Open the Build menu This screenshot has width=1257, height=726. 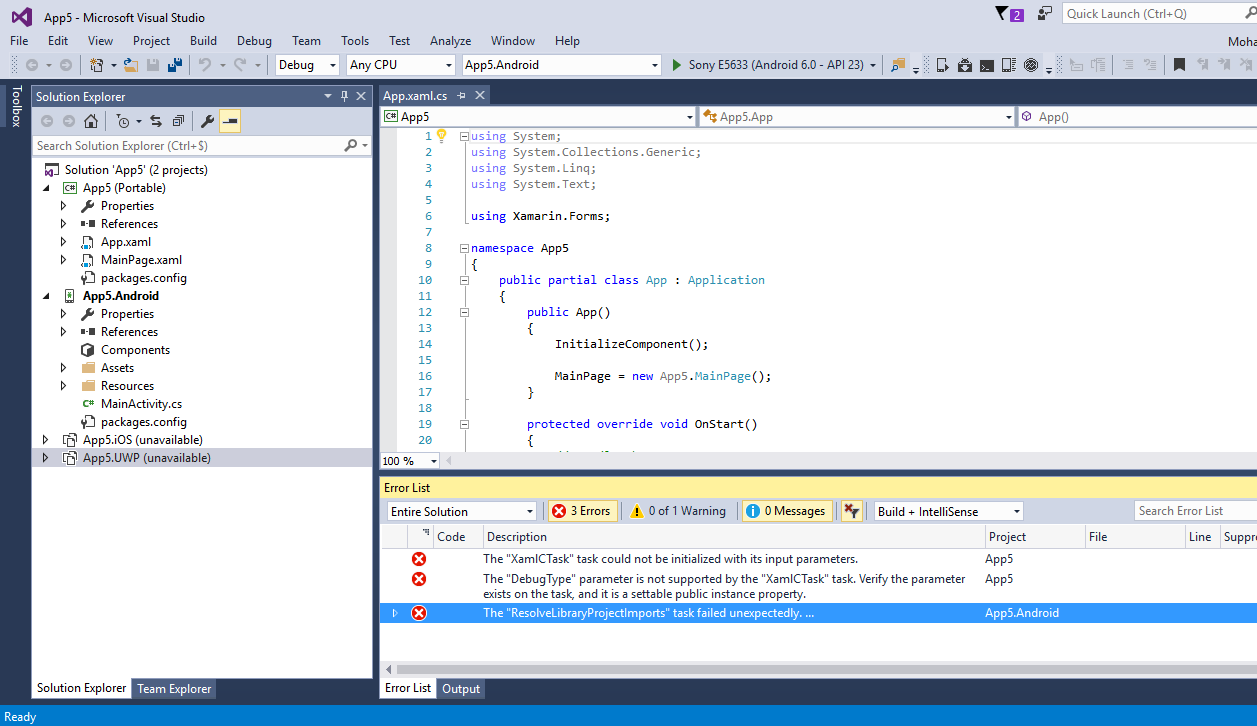point(203,41)
